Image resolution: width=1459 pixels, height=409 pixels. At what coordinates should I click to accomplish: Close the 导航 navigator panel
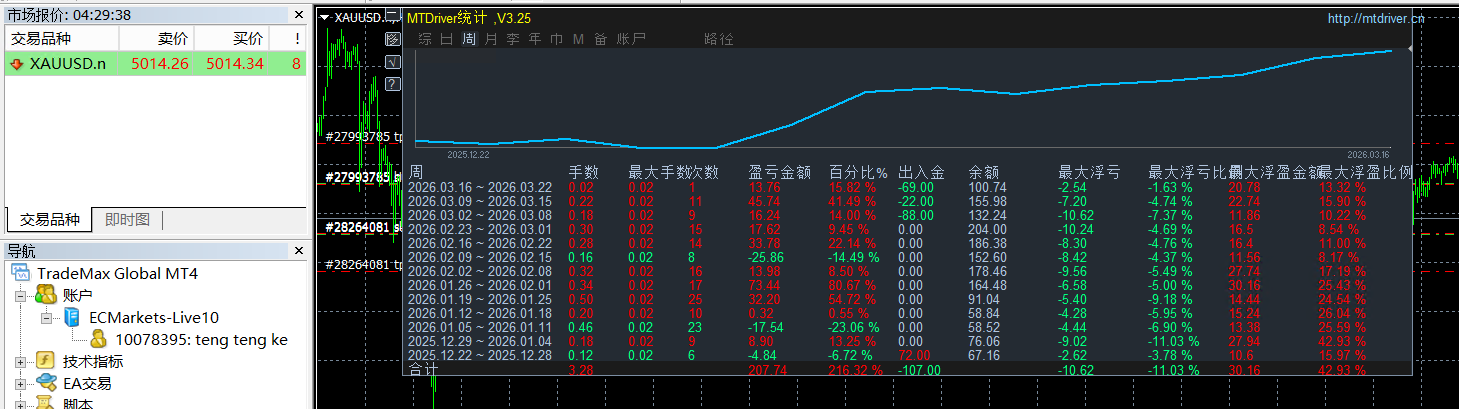(x=298, y=251)
